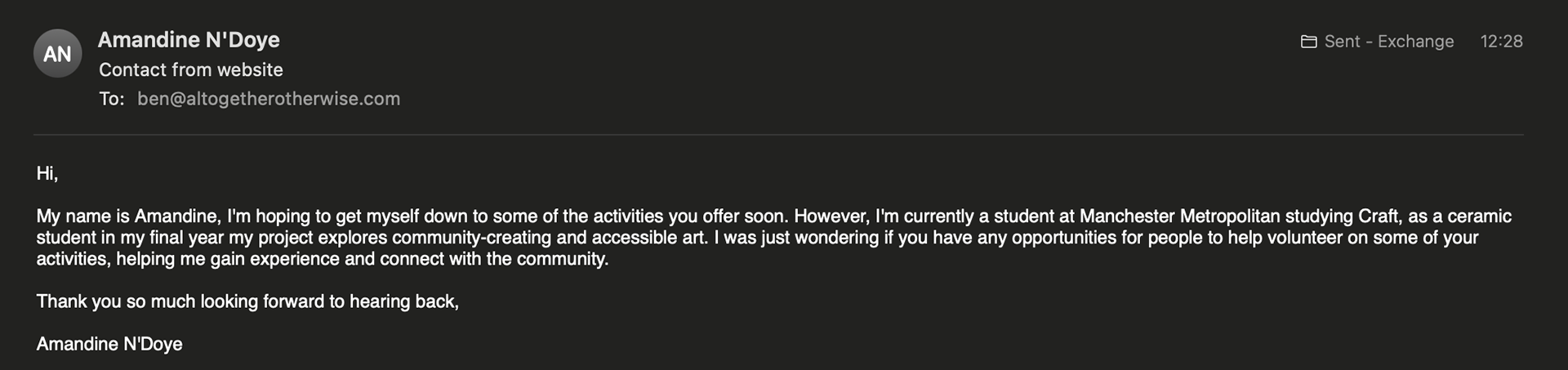Click recipient ben@altogetherotherwise.com
This screenshot has height=370, width=1568.
[269, 99]
